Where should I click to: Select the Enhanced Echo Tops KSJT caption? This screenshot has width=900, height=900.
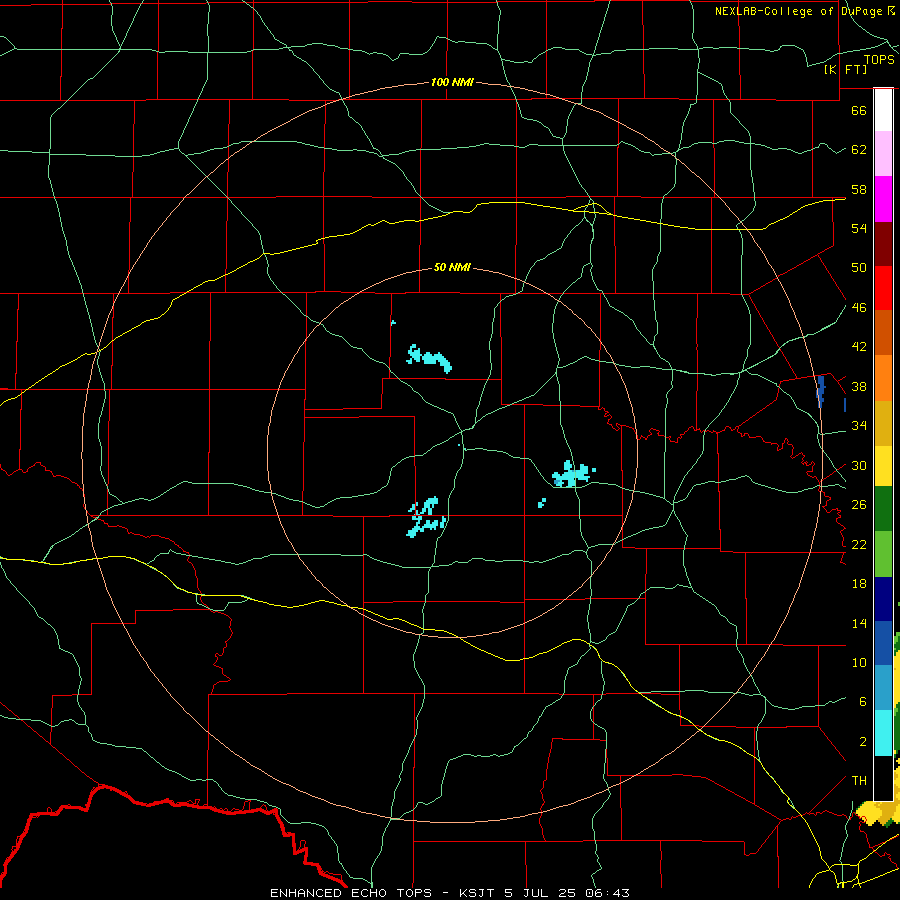[450, 893]
